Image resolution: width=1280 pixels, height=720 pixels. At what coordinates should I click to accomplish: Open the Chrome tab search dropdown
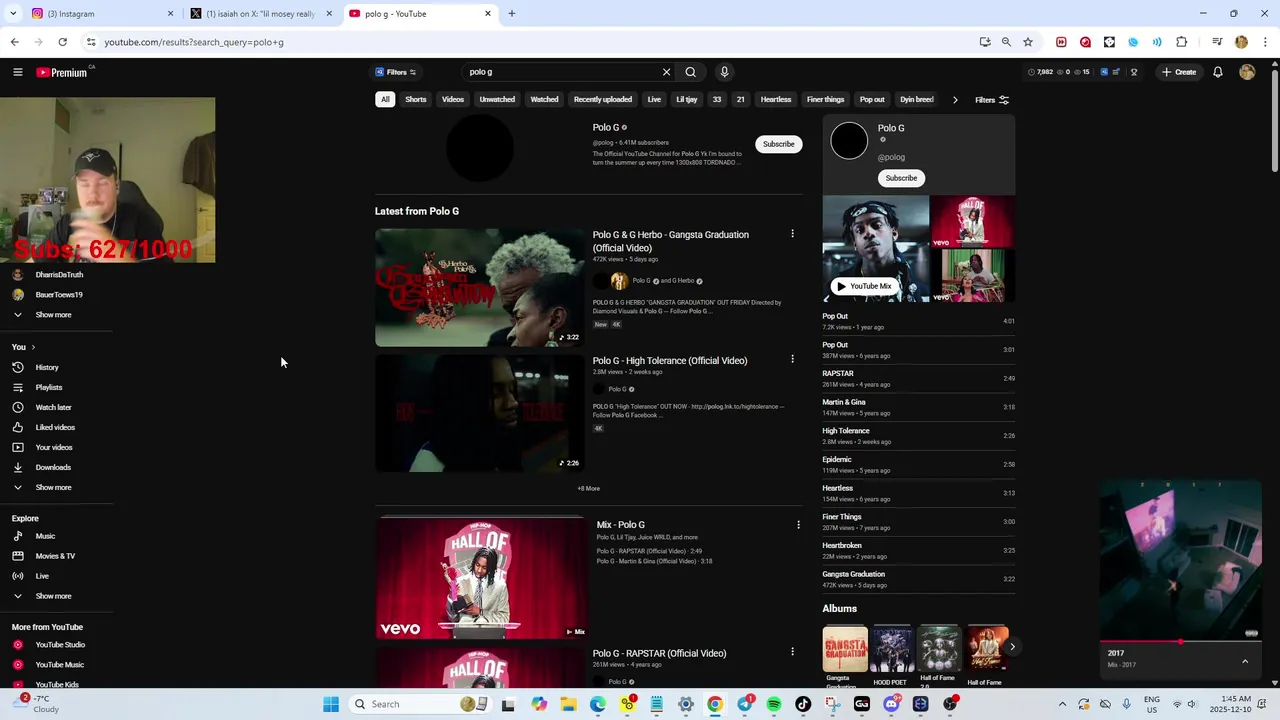click(x=13, y=14)
